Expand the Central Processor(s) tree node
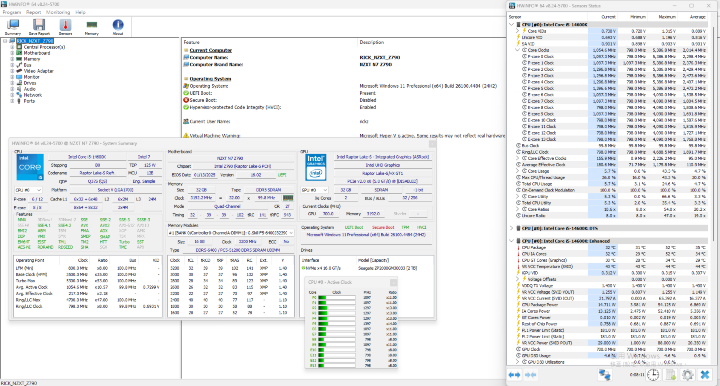The width and height of the screenshot is (720, 386). pos(12,47)
